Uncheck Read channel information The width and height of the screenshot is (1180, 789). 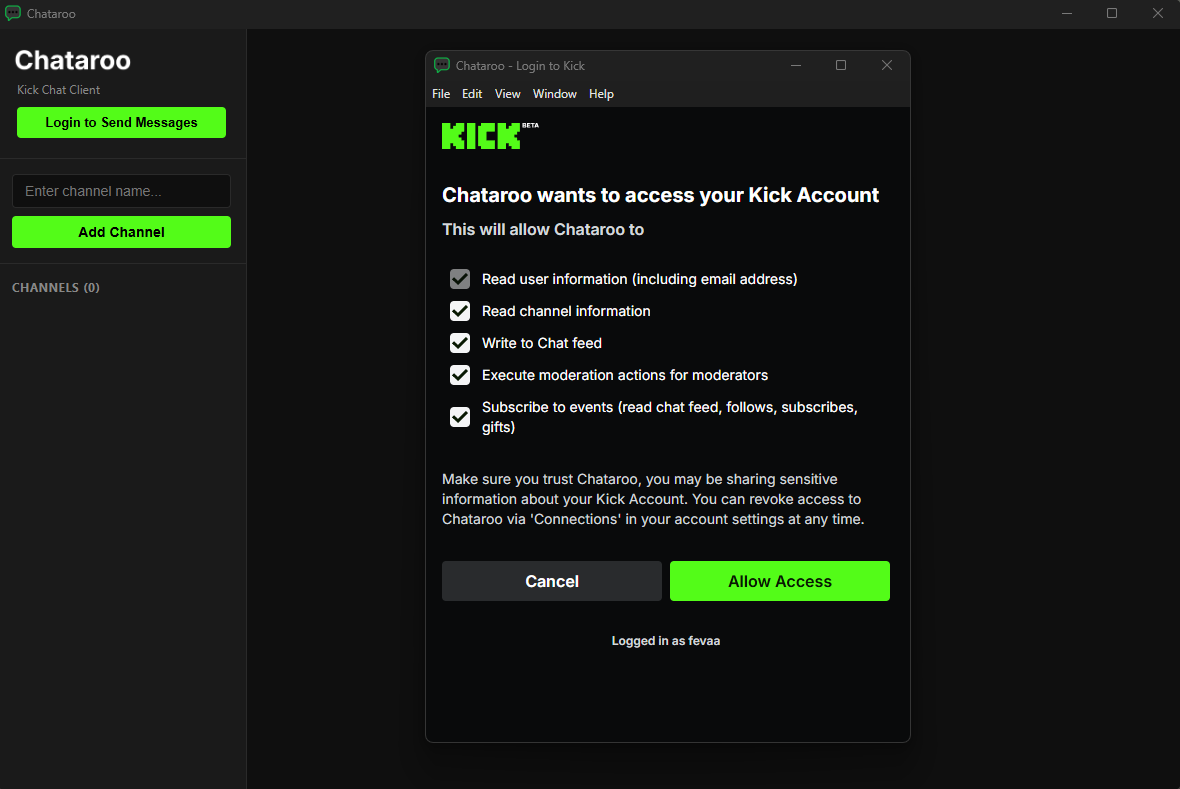click(459, 311)
